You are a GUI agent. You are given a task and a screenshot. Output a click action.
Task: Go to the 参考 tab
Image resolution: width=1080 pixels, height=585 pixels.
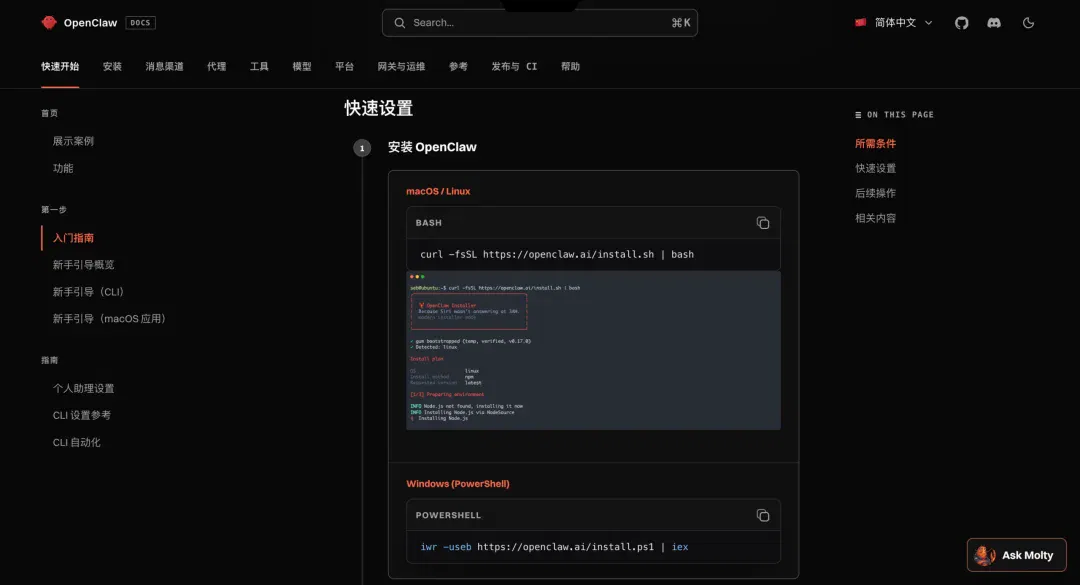[458, 66]
